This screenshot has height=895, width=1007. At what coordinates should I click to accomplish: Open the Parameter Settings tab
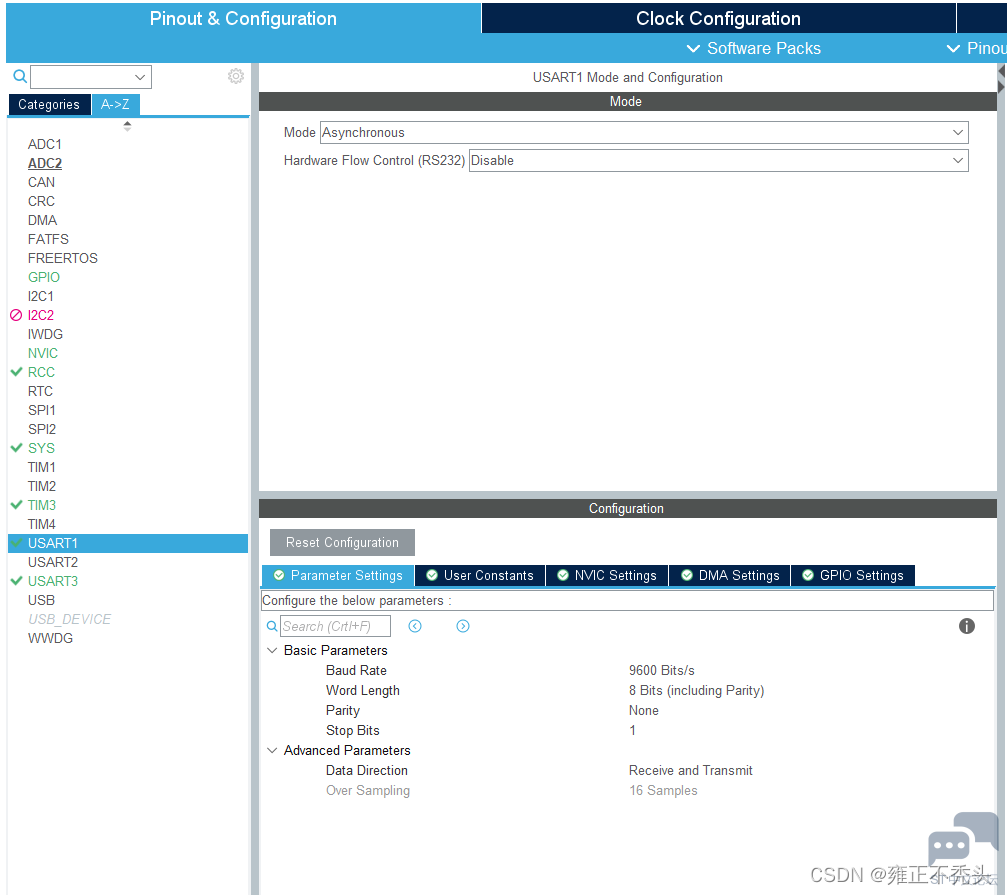(x=338, y=575)
